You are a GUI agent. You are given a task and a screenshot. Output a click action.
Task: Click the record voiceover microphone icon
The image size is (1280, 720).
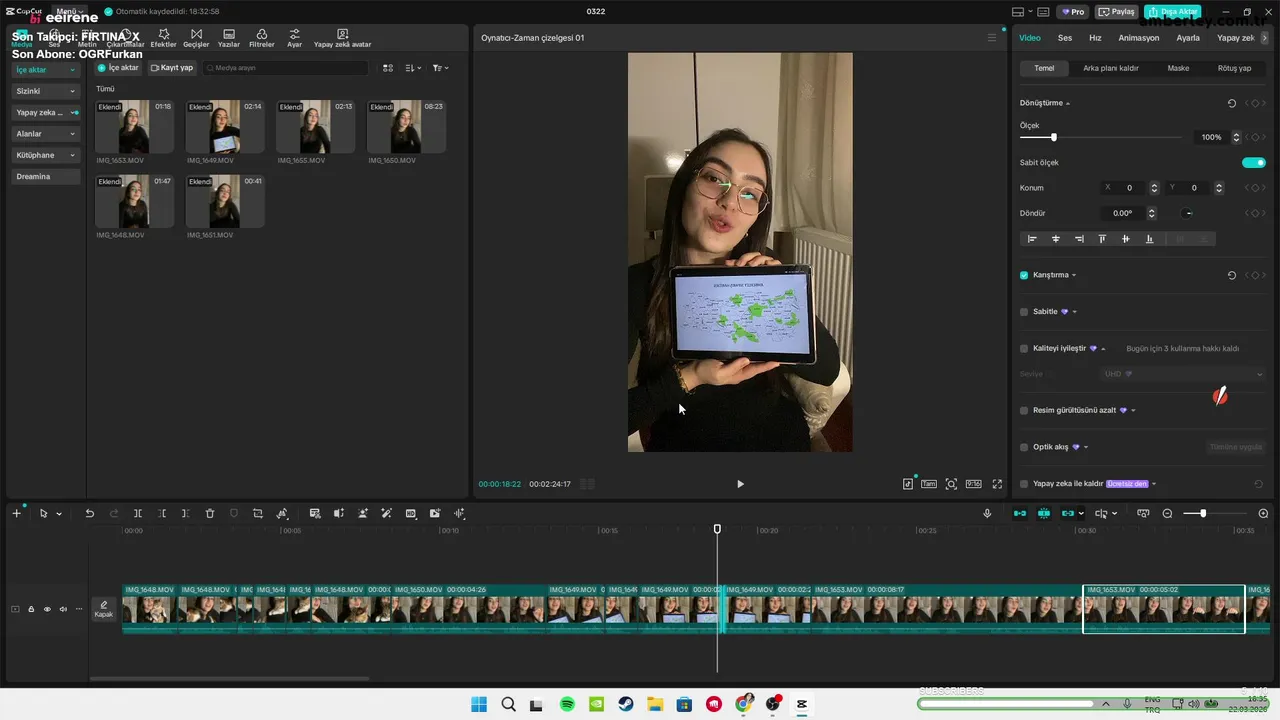(x=987, y=513)
